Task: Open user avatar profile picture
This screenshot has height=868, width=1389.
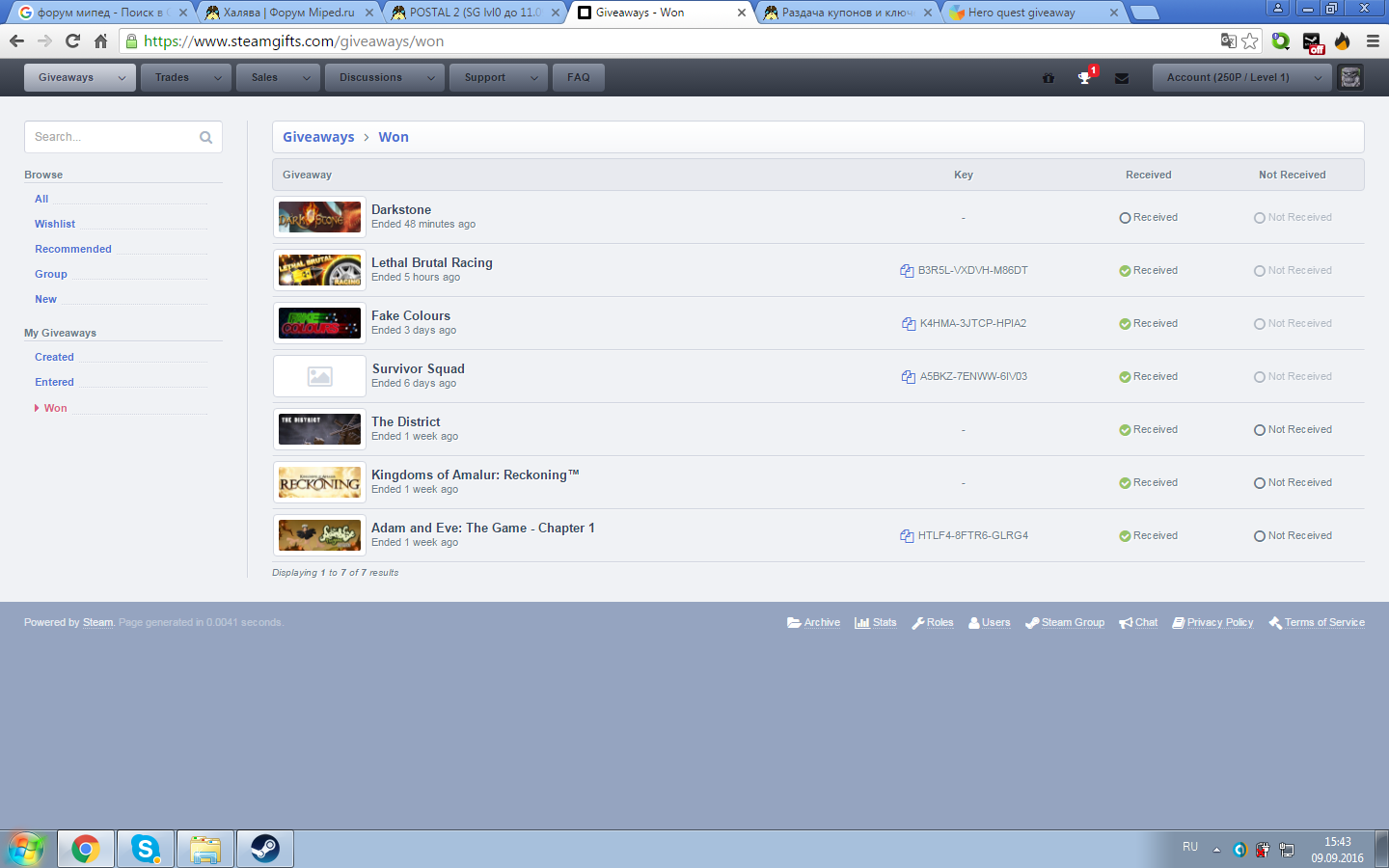Action: point(1350,77)
